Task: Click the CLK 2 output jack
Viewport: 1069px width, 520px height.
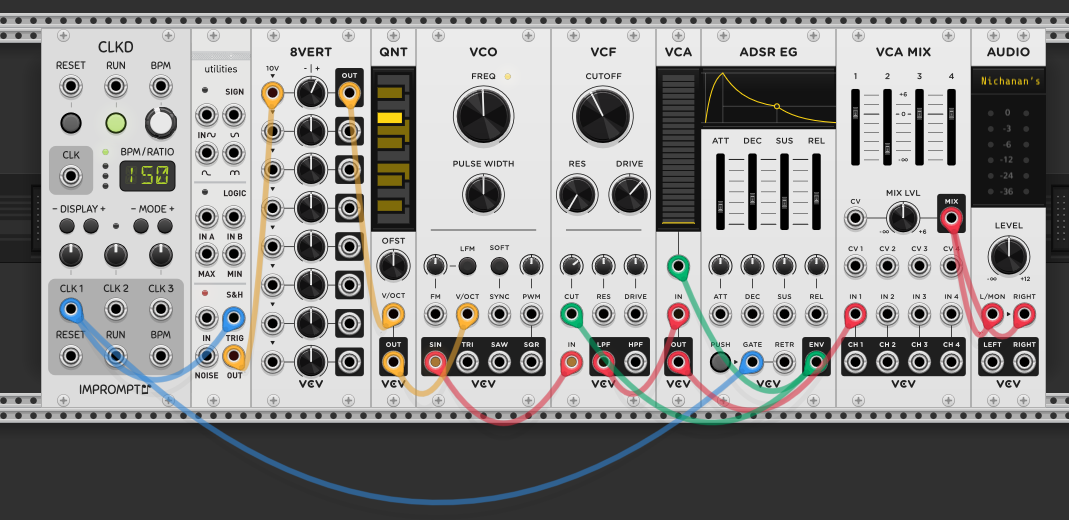Action: [115, 310]
